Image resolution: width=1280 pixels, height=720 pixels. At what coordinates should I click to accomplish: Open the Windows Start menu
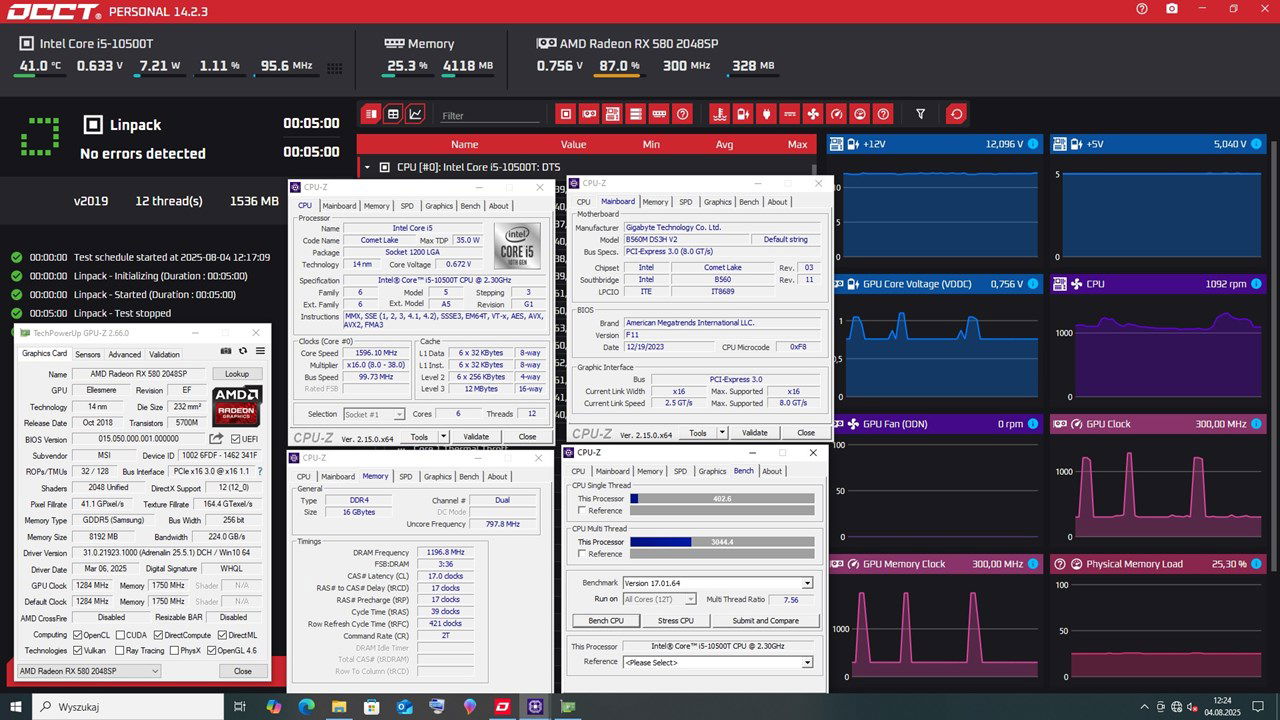(x=16, y=706)
